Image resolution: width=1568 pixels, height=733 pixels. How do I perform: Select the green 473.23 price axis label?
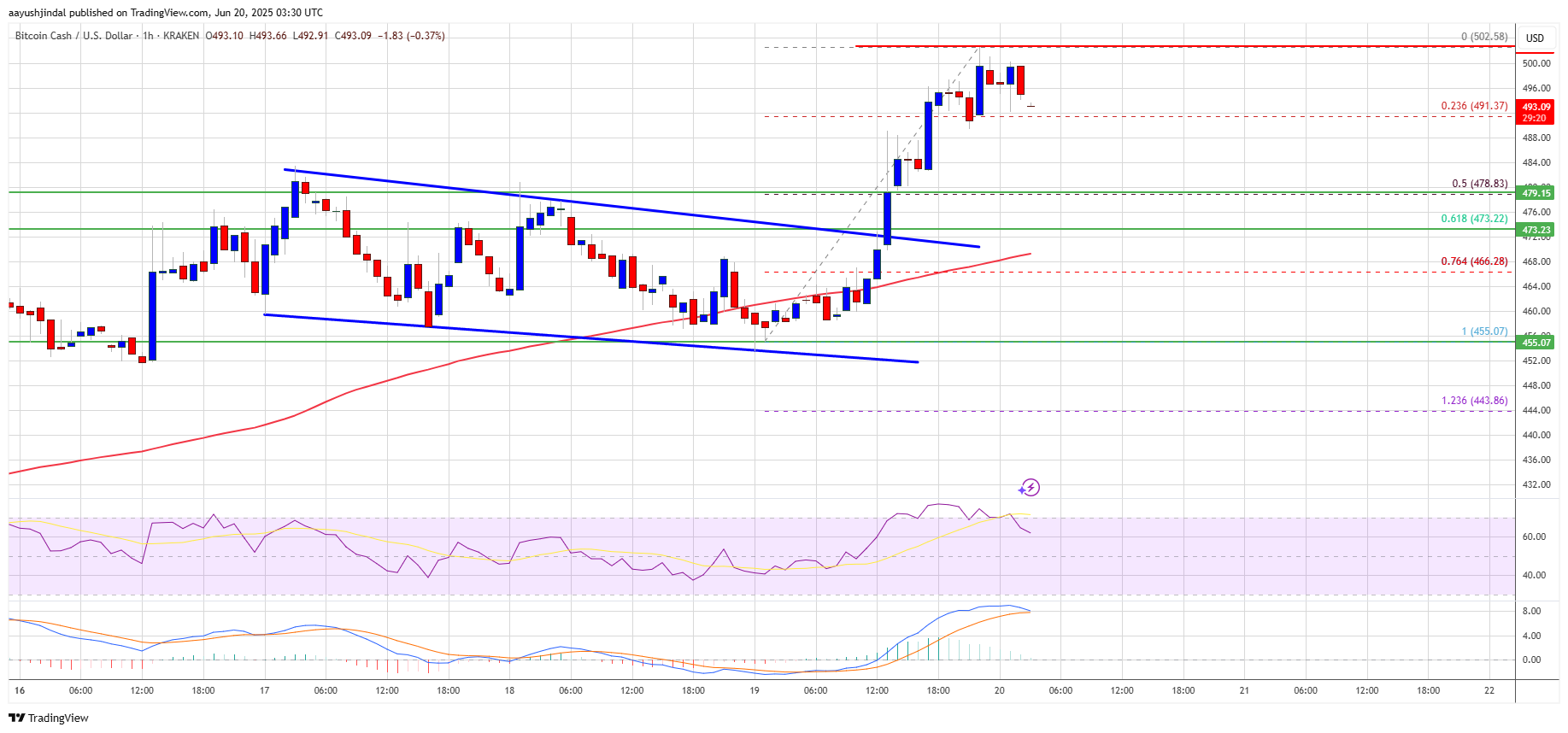click(x=1536, y=230)
